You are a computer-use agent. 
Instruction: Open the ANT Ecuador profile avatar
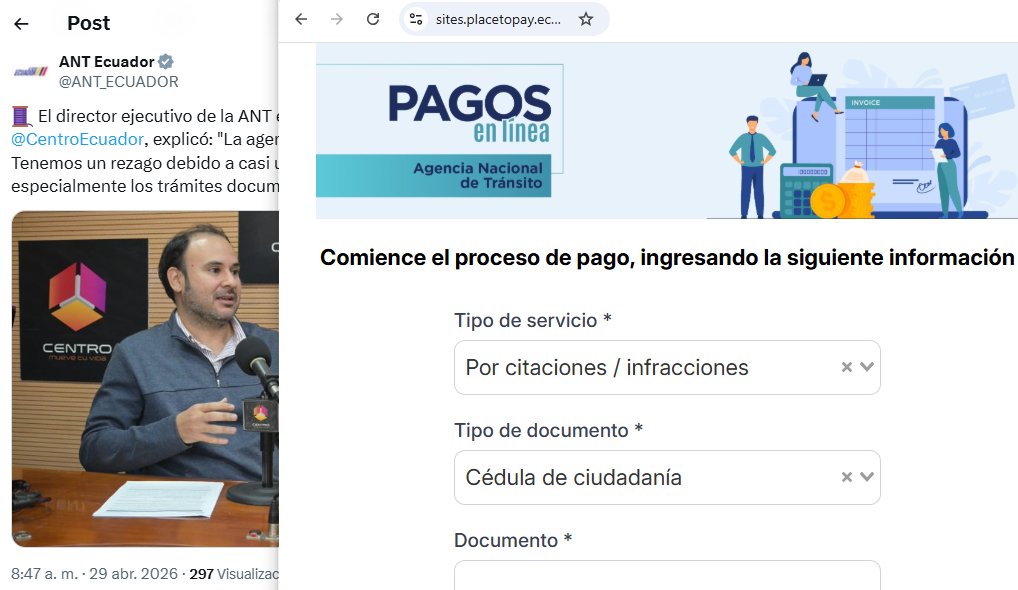click(x=31, y=71)
